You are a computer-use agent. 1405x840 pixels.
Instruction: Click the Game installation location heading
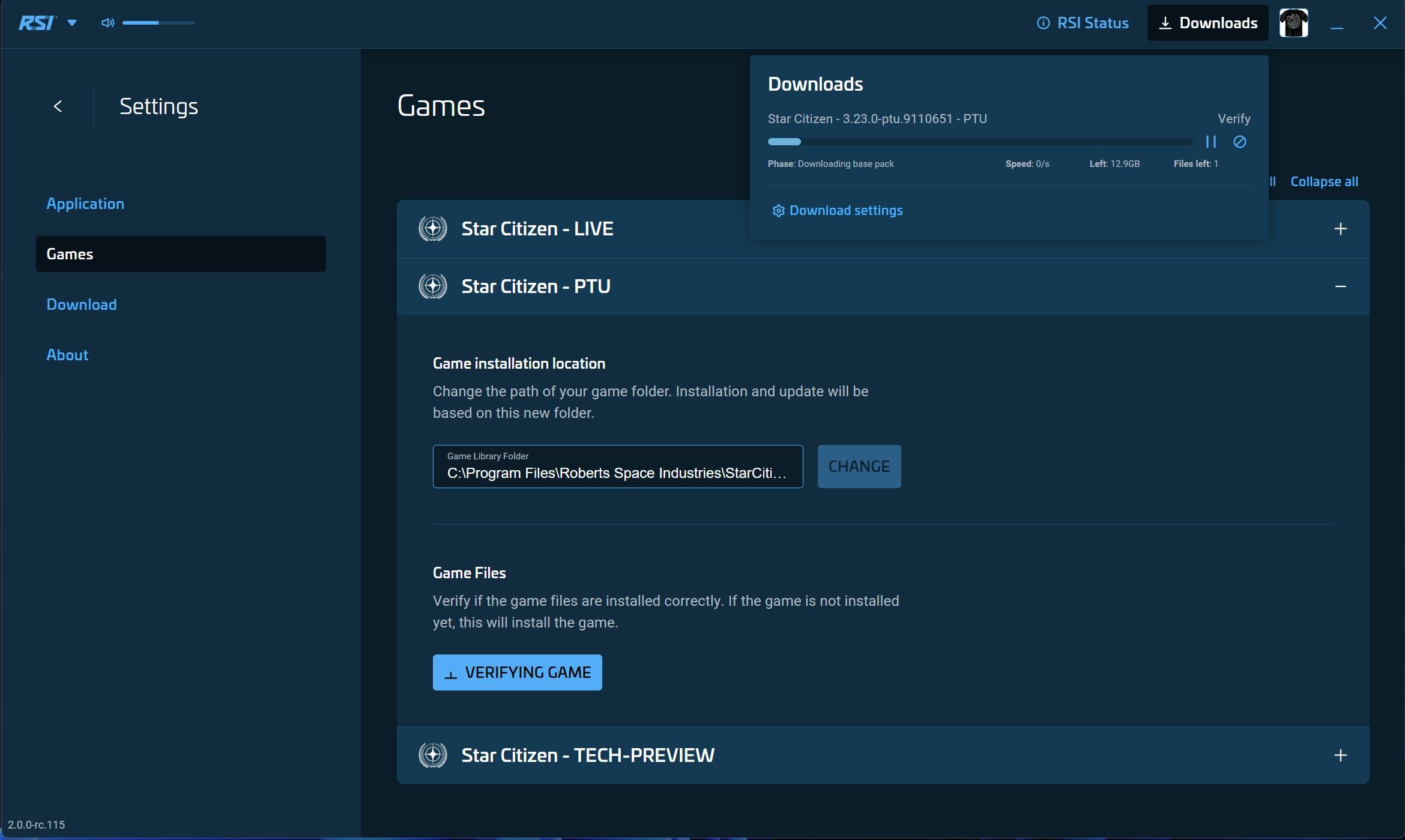point(519,363)
